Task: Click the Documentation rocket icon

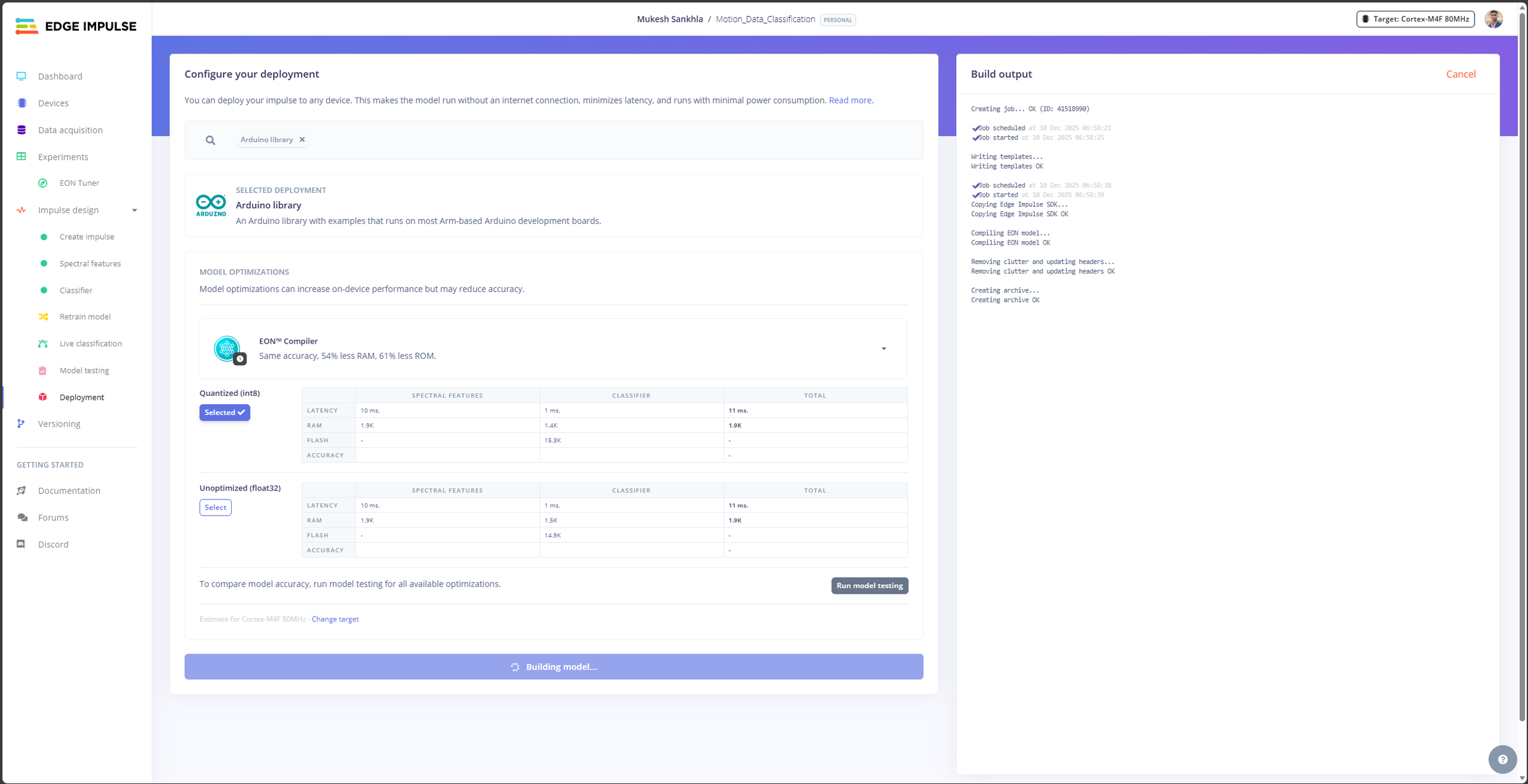Action: click(22, 491)
